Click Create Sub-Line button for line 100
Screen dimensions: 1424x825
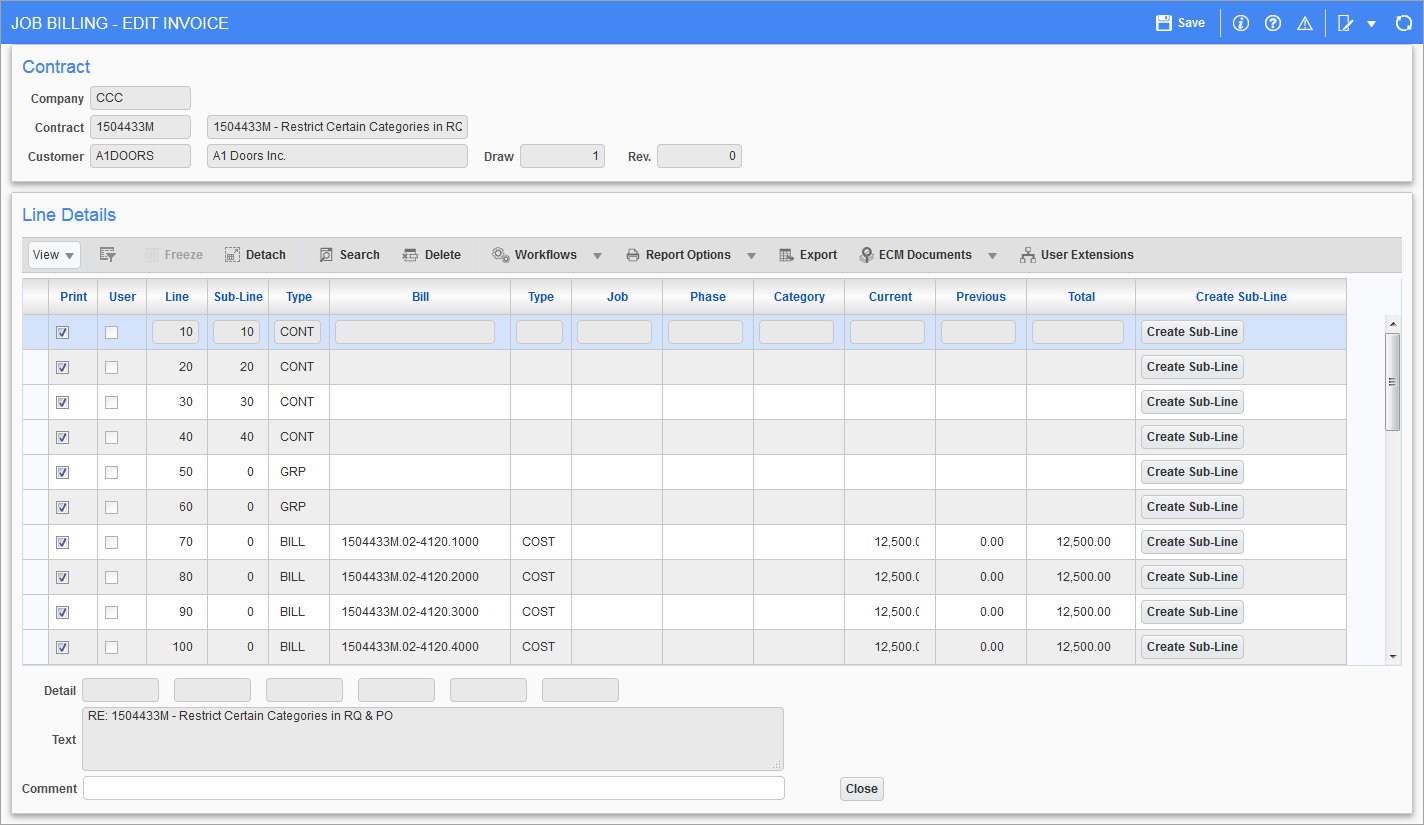pyautogui.click(x=1192, y=647)
